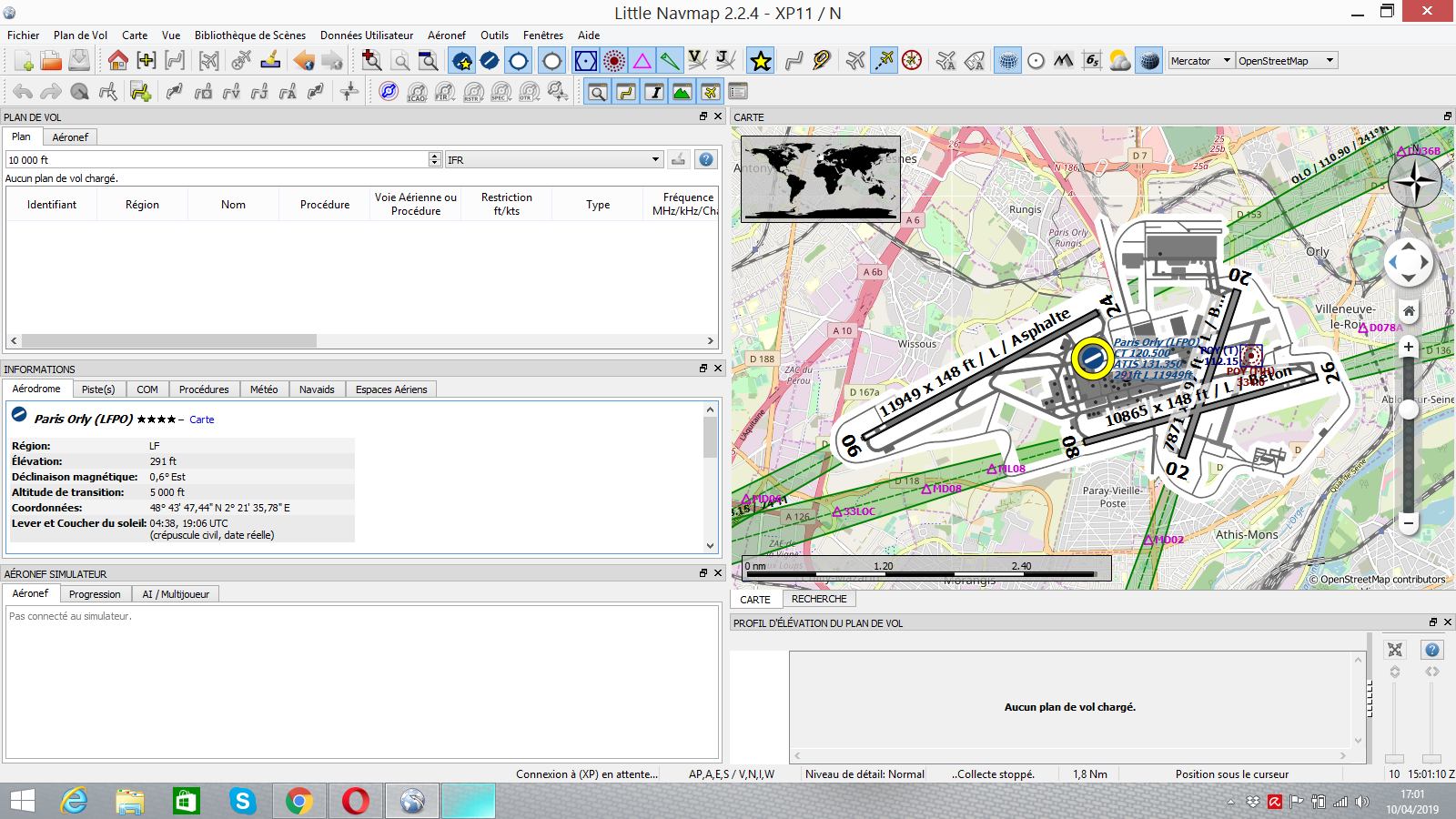This screenshot has width=1456, height=819.
Task: Toggle the aircraft trail display button
Action: point(884,61)
